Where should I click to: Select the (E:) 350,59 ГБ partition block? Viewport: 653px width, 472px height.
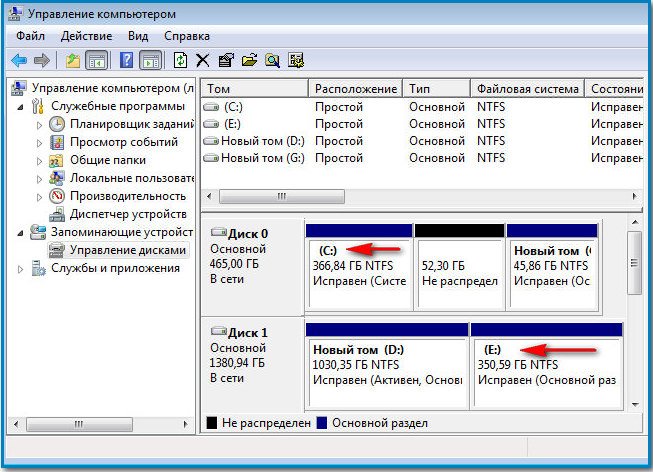click(x=545, y=370)
